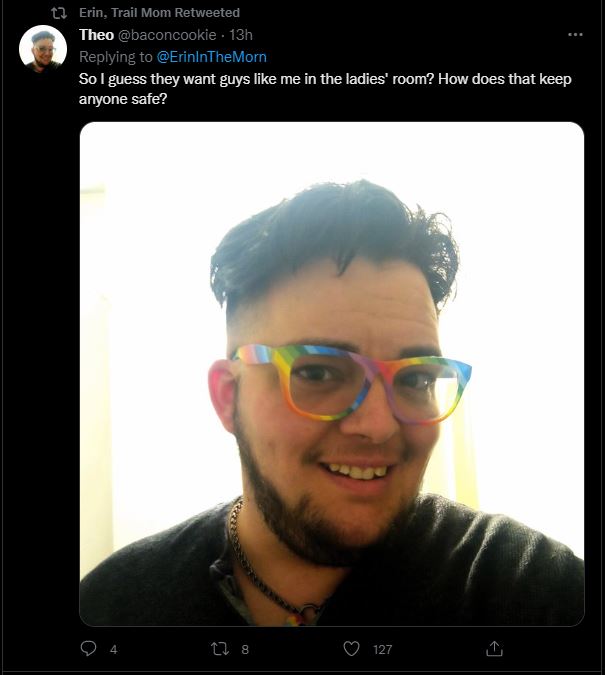This screenshot has height=675, width=605.
Task: Click the tweet text "anyone safe?"
Action: [x=123, y=99]
